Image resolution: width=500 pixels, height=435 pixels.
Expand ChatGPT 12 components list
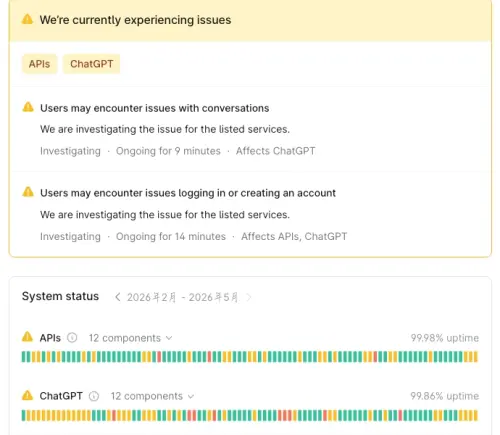pos(153,396)
